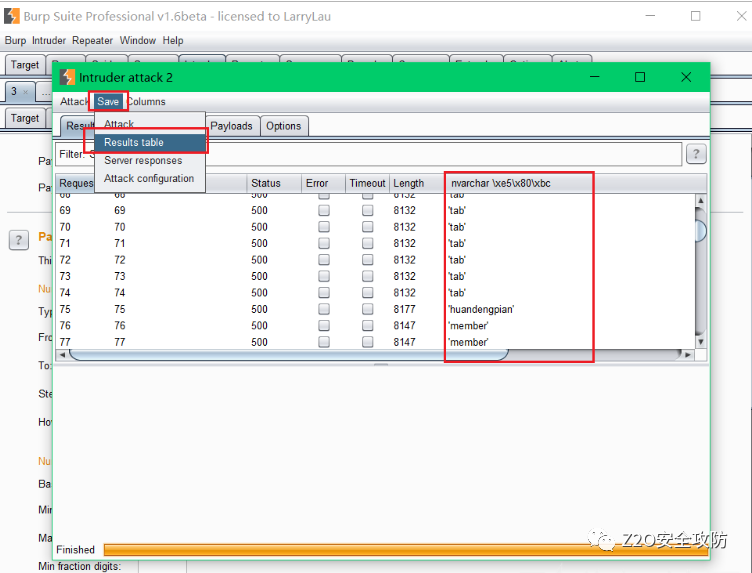752x573 pixels.
Task: Choose Attack entry in Save dropdown
Action: click(x=150, y=124)
